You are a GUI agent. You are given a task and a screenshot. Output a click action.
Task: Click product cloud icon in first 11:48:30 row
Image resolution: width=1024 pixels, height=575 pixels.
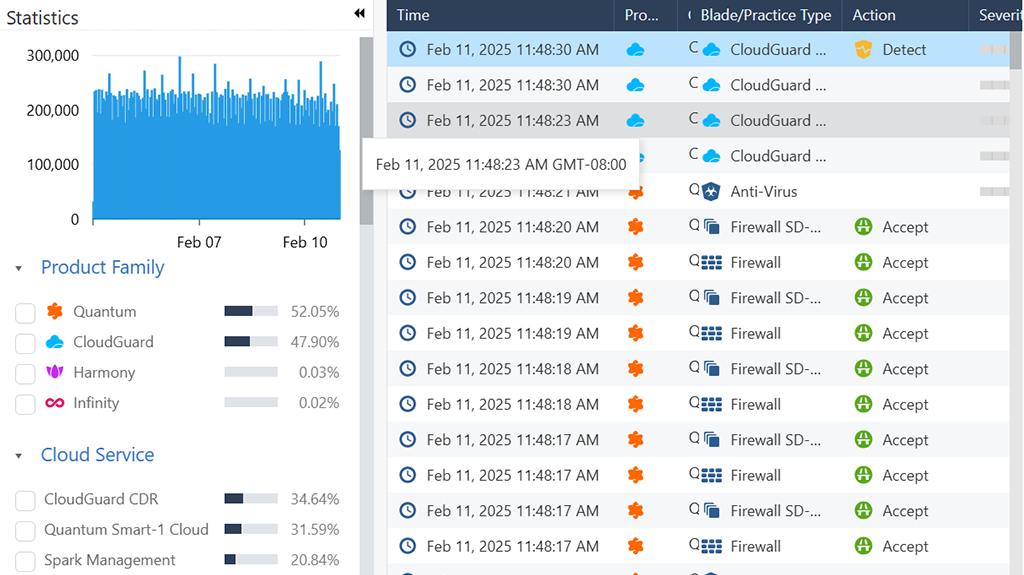pos(635,50)
